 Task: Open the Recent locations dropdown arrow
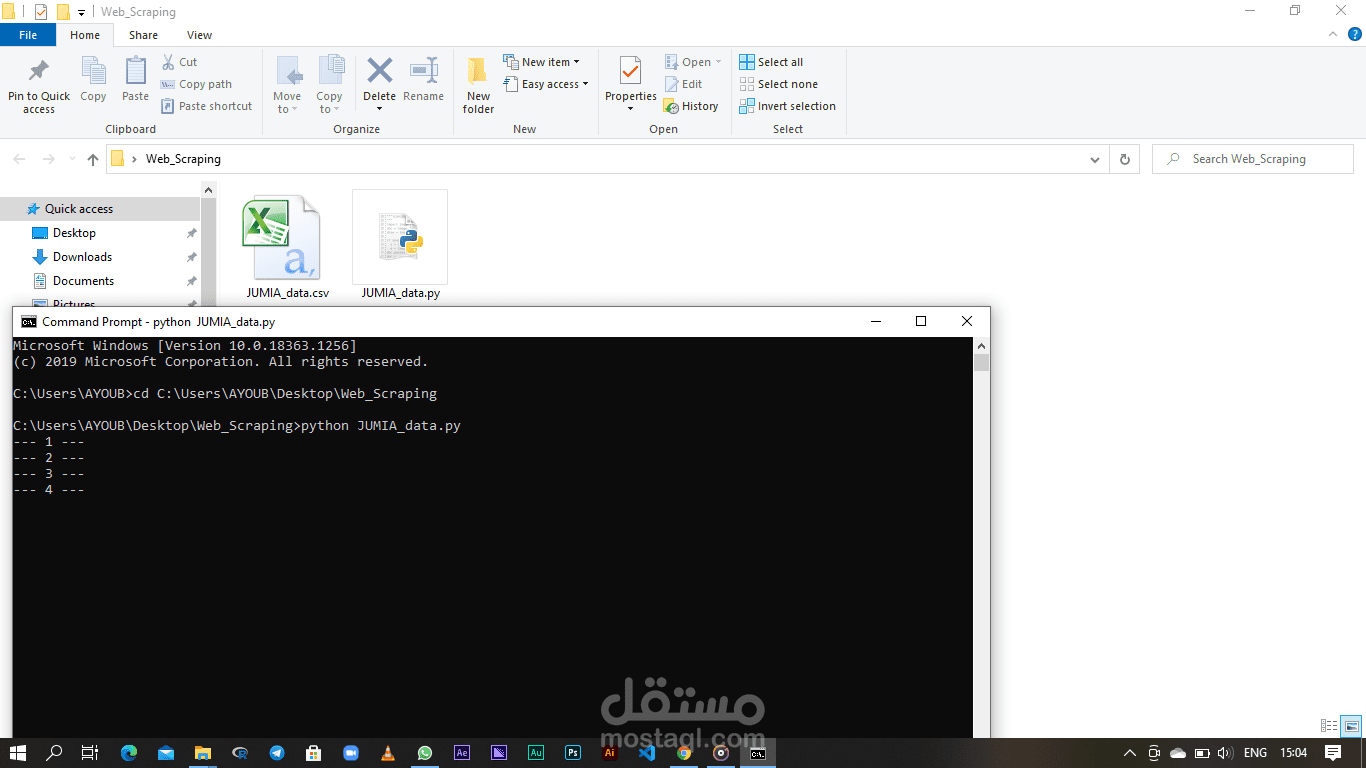[x=72, y=159]
